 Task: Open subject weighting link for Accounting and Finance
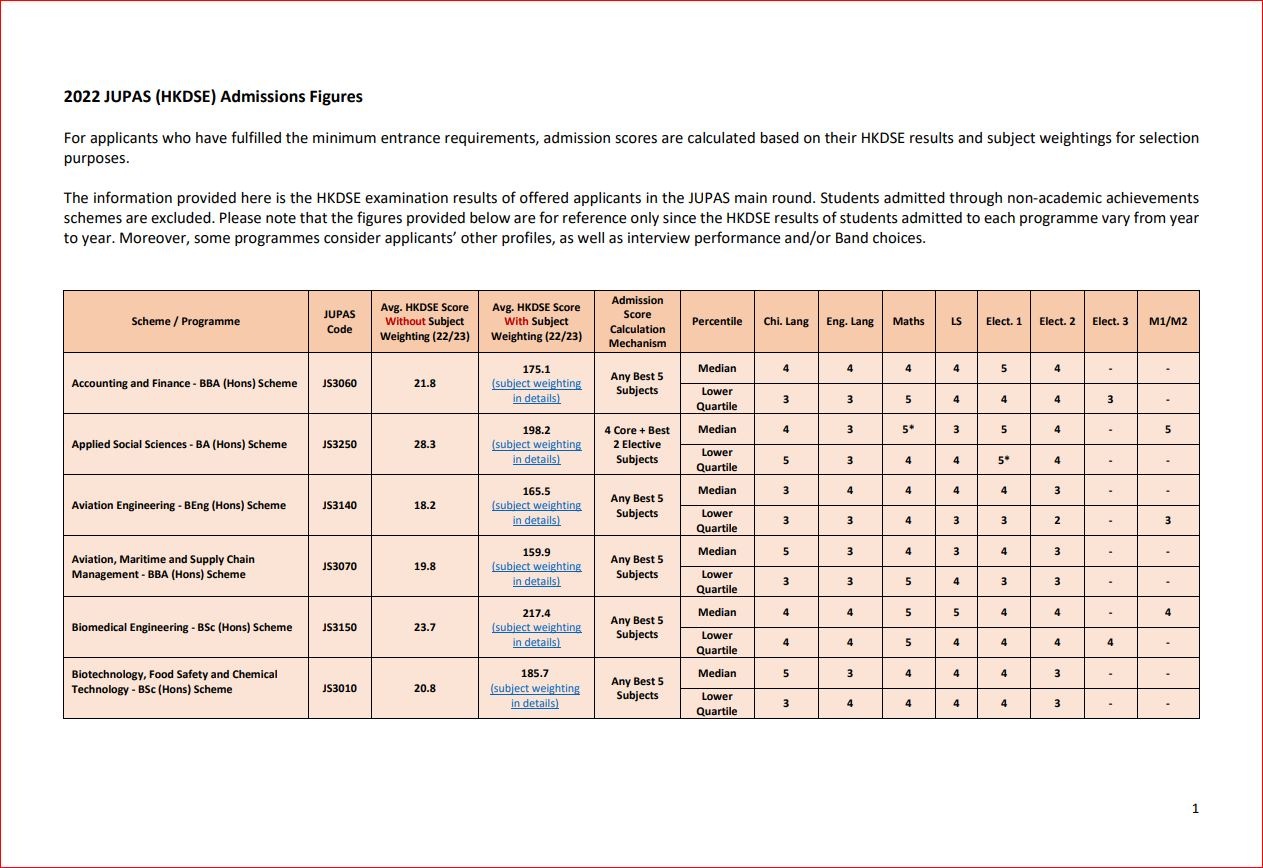pyautogui.click(x=536, y=391)
